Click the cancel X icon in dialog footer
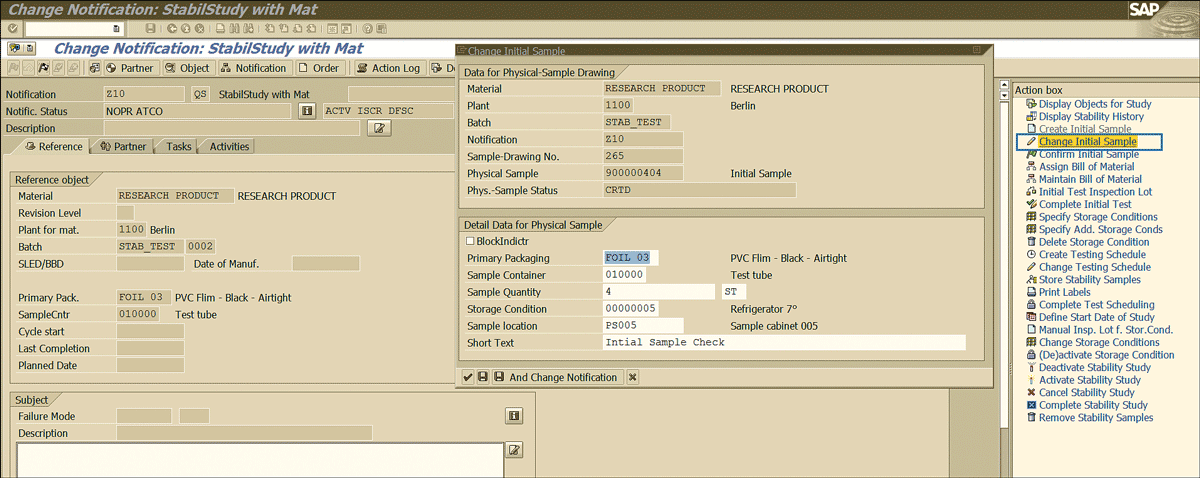This screenshot has height=478, width=1200. click(633, 377)
